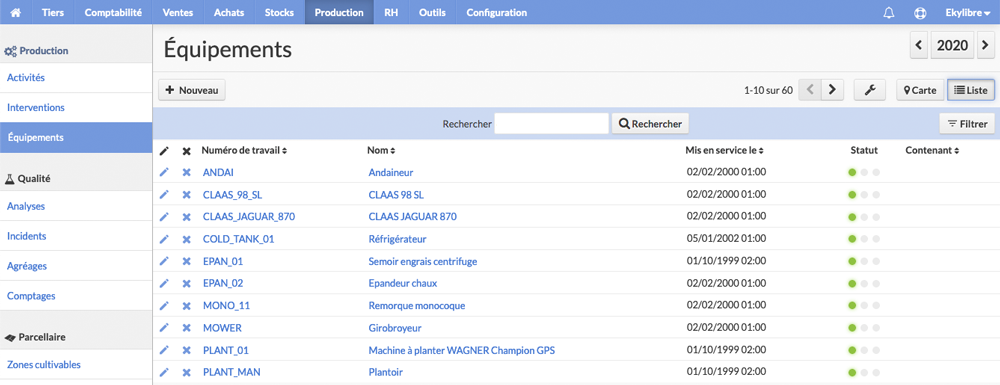Click the Rechercher search input field
This screenshot has width=1000, height=385.
click(x=552, y=124)
